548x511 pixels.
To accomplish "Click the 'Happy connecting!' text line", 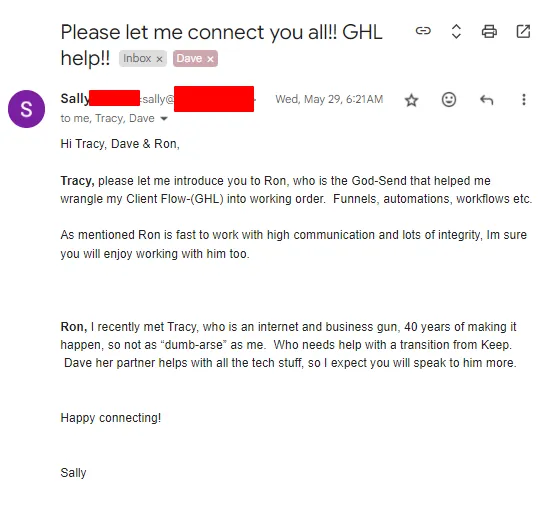I will pyautogui.click(x=110, y=418).
